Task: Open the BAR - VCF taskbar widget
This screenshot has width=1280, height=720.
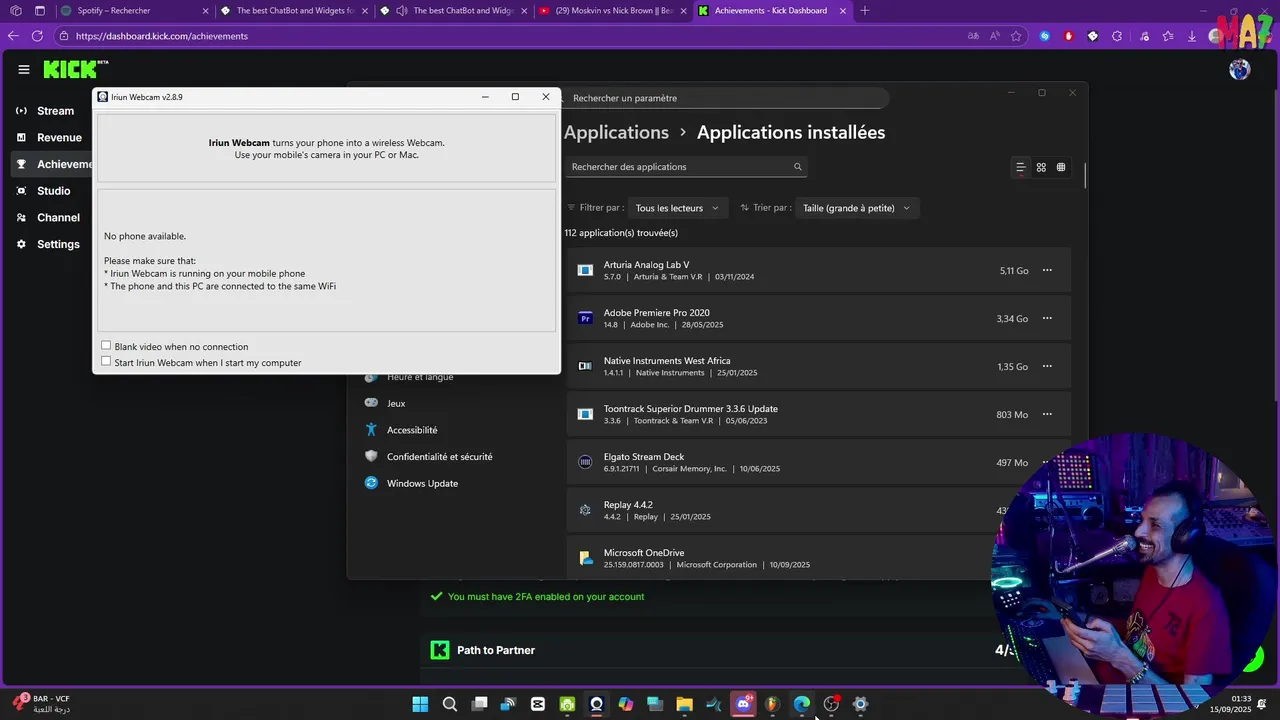Action: click(x=40, y=704)
